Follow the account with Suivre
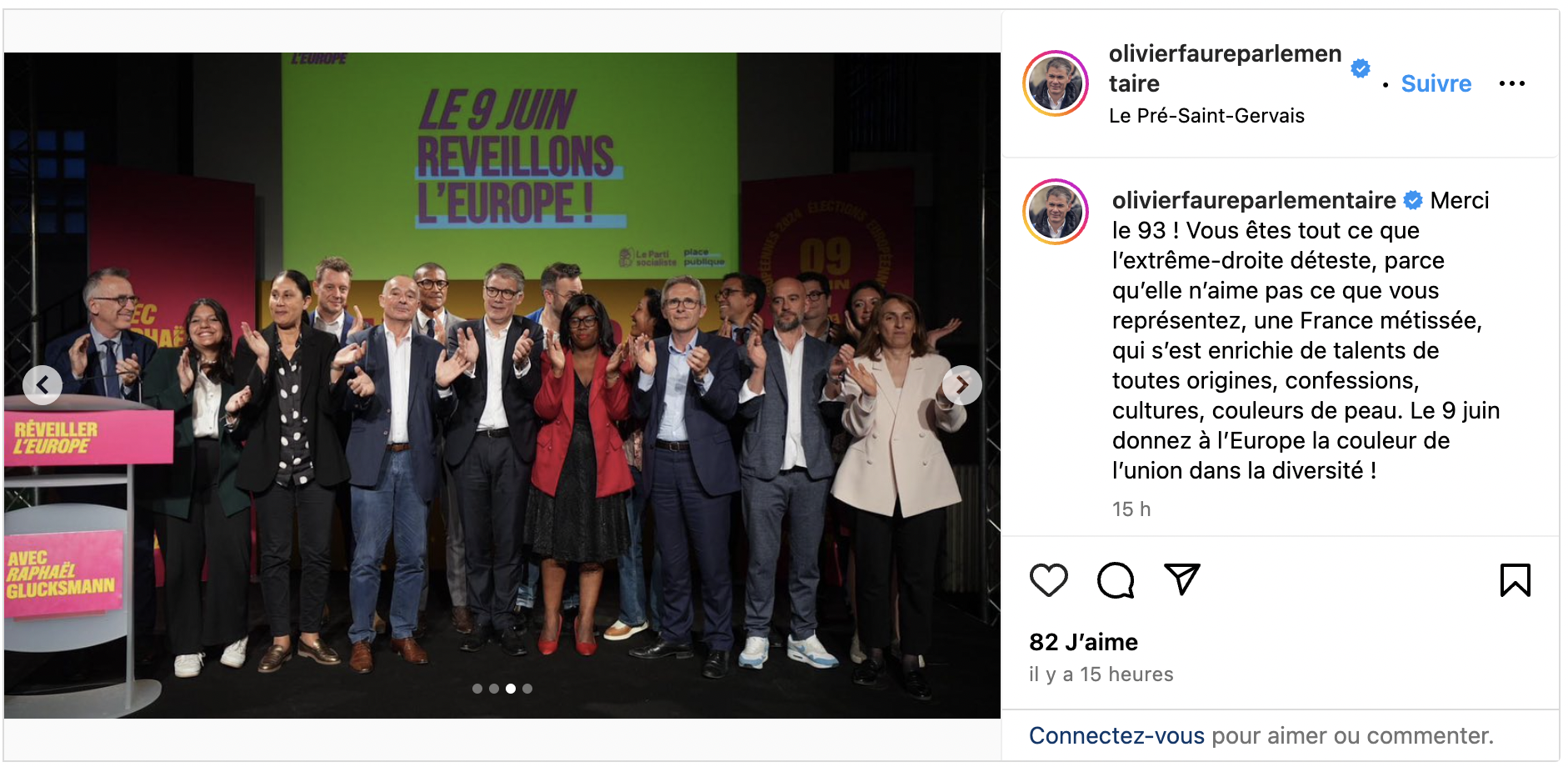 (1436, 83)
